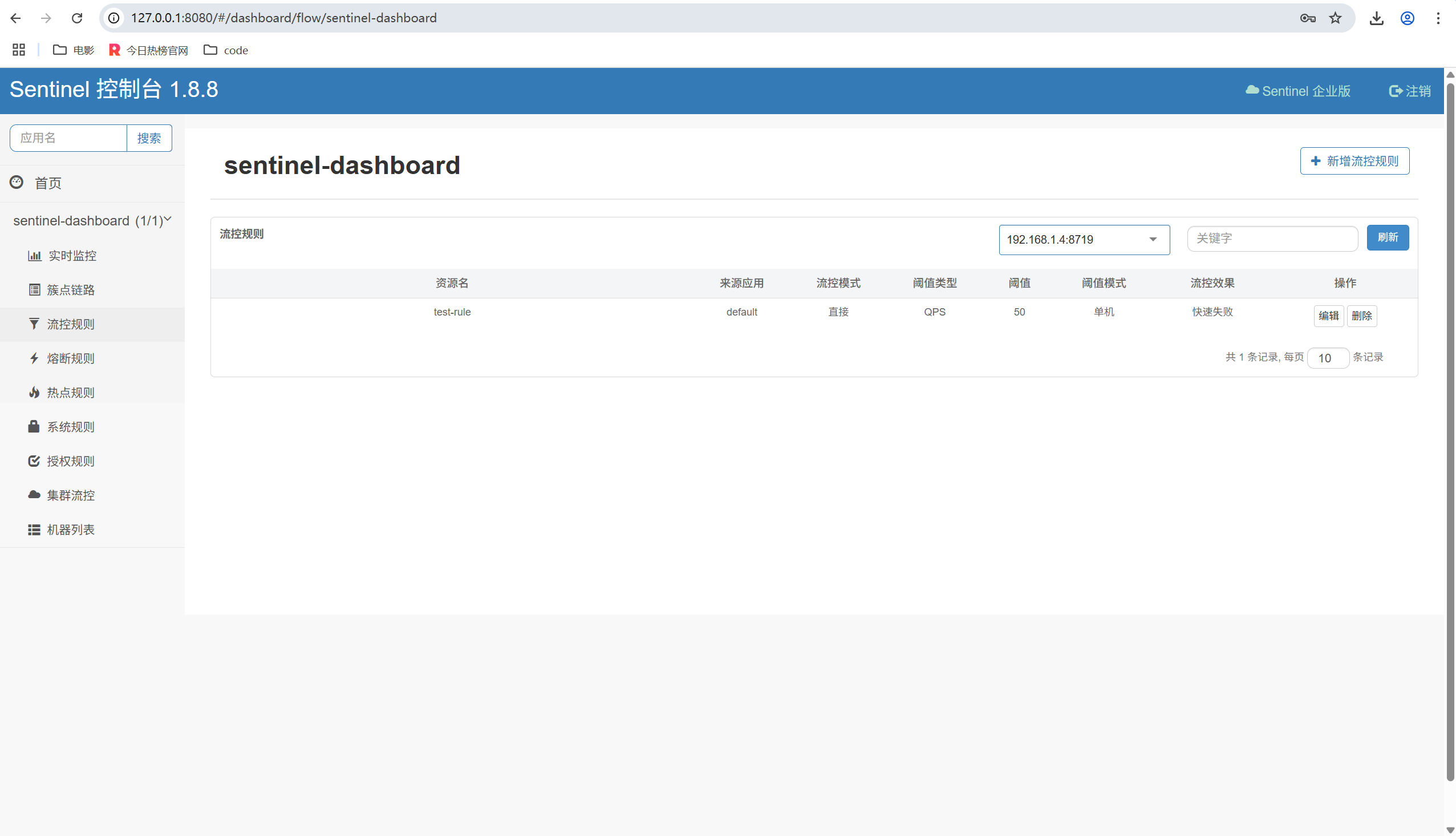Open the browser three-dot menu
1456x836 pixels.
pyautogui.click(x=1438, y=18)
